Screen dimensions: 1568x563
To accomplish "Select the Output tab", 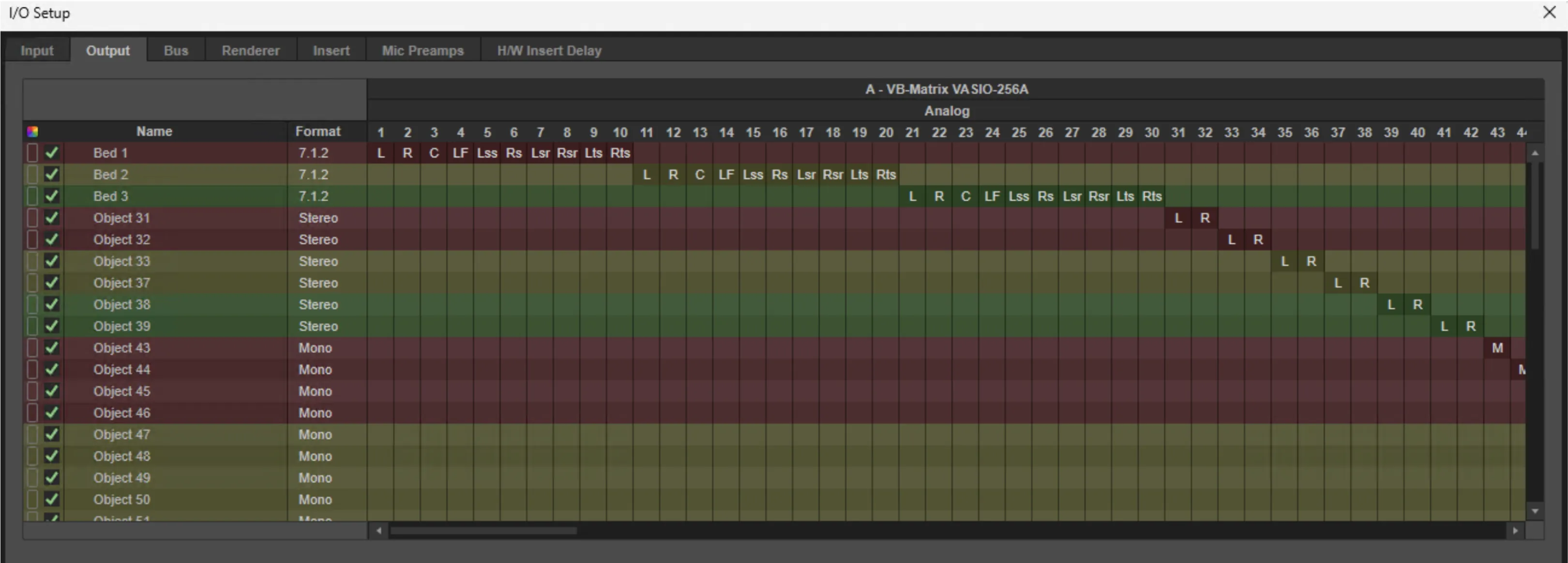I will tap(108, 50).
